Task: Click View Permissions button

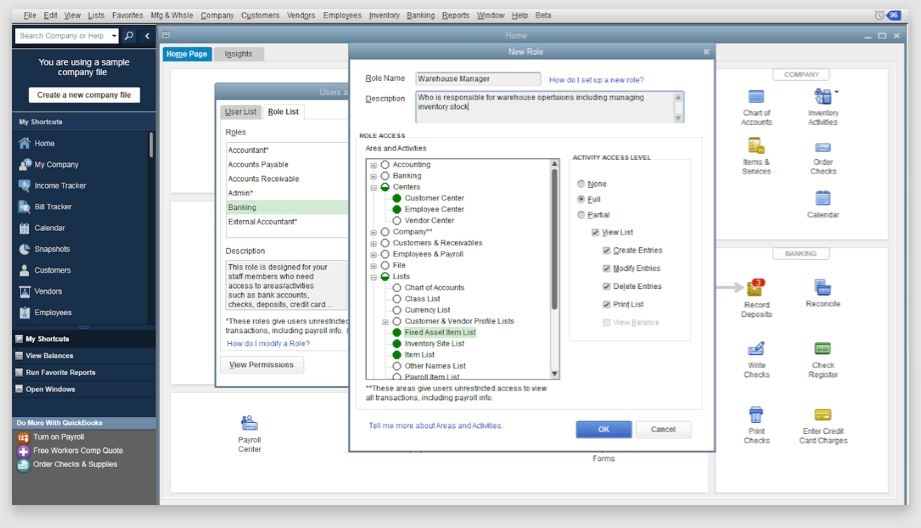Action: (x=261, y=365)
